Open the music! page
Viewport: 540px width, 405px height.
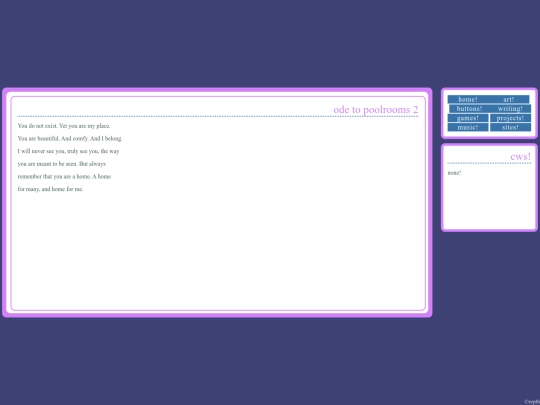point(468,127)
